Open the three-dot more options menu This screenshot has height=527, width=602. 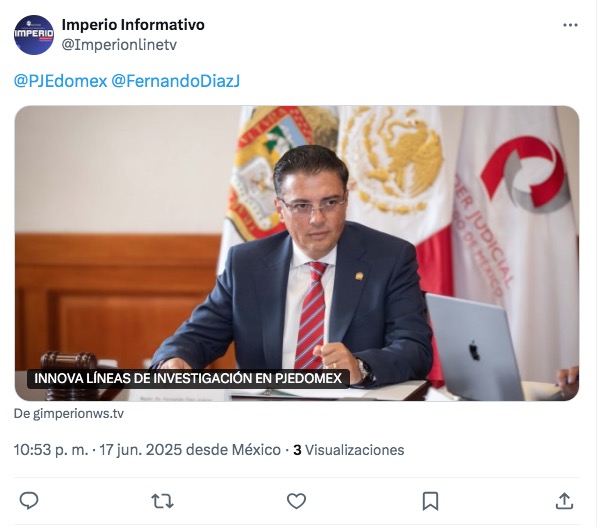coord(570,25)
